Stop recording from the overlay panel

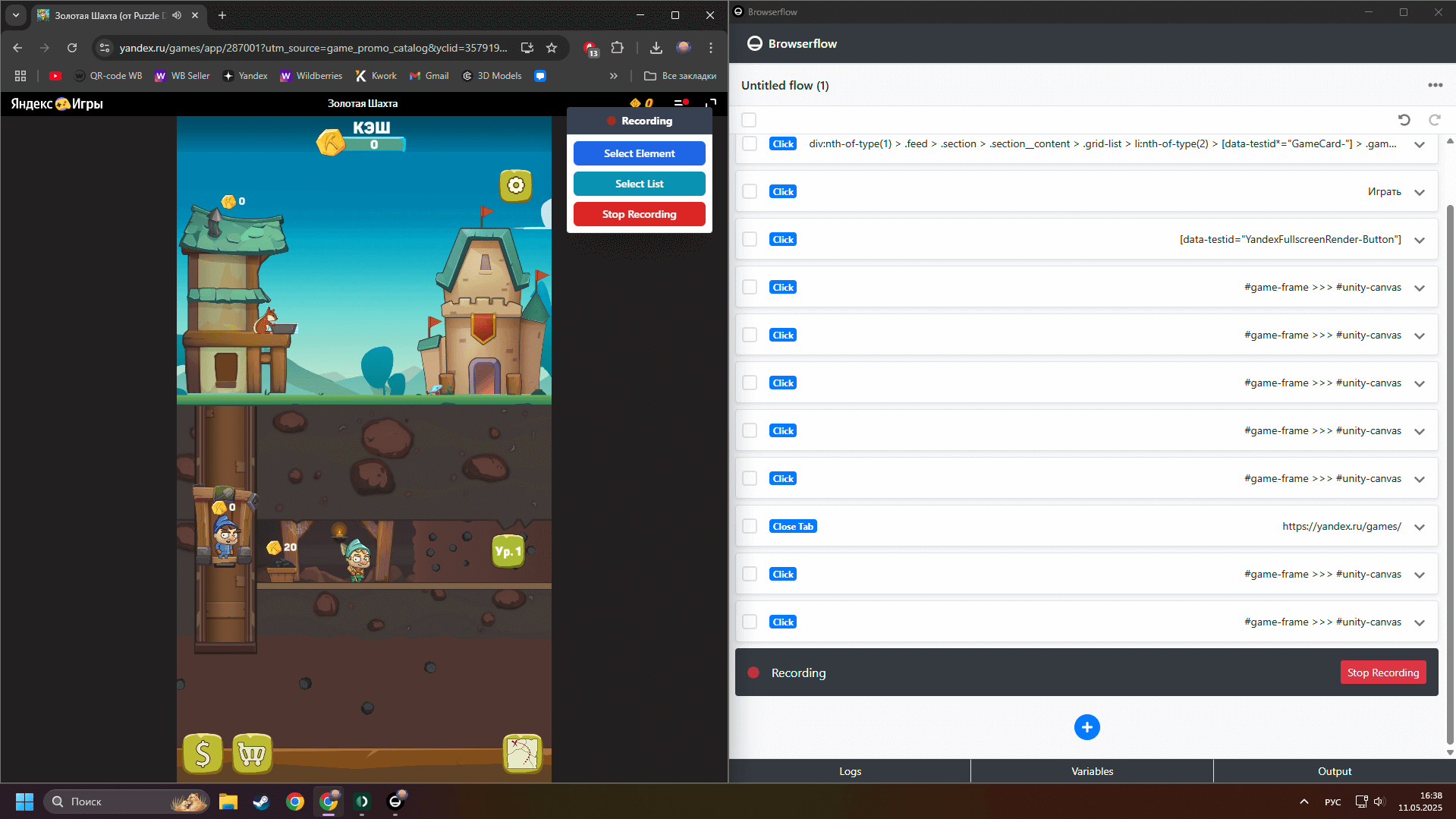click(x=639, y=214)
